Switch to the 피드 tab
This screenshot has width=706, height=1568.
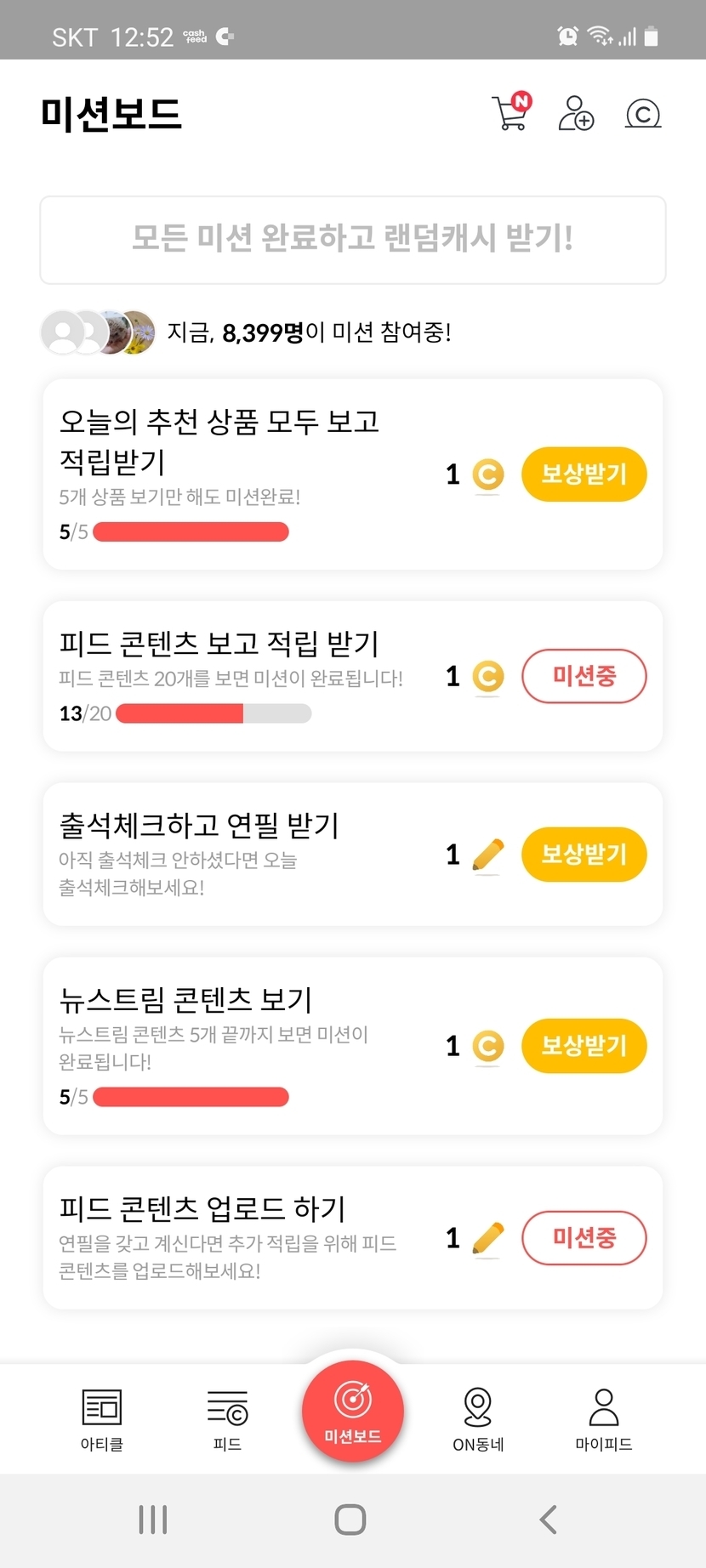point(227,1419)
